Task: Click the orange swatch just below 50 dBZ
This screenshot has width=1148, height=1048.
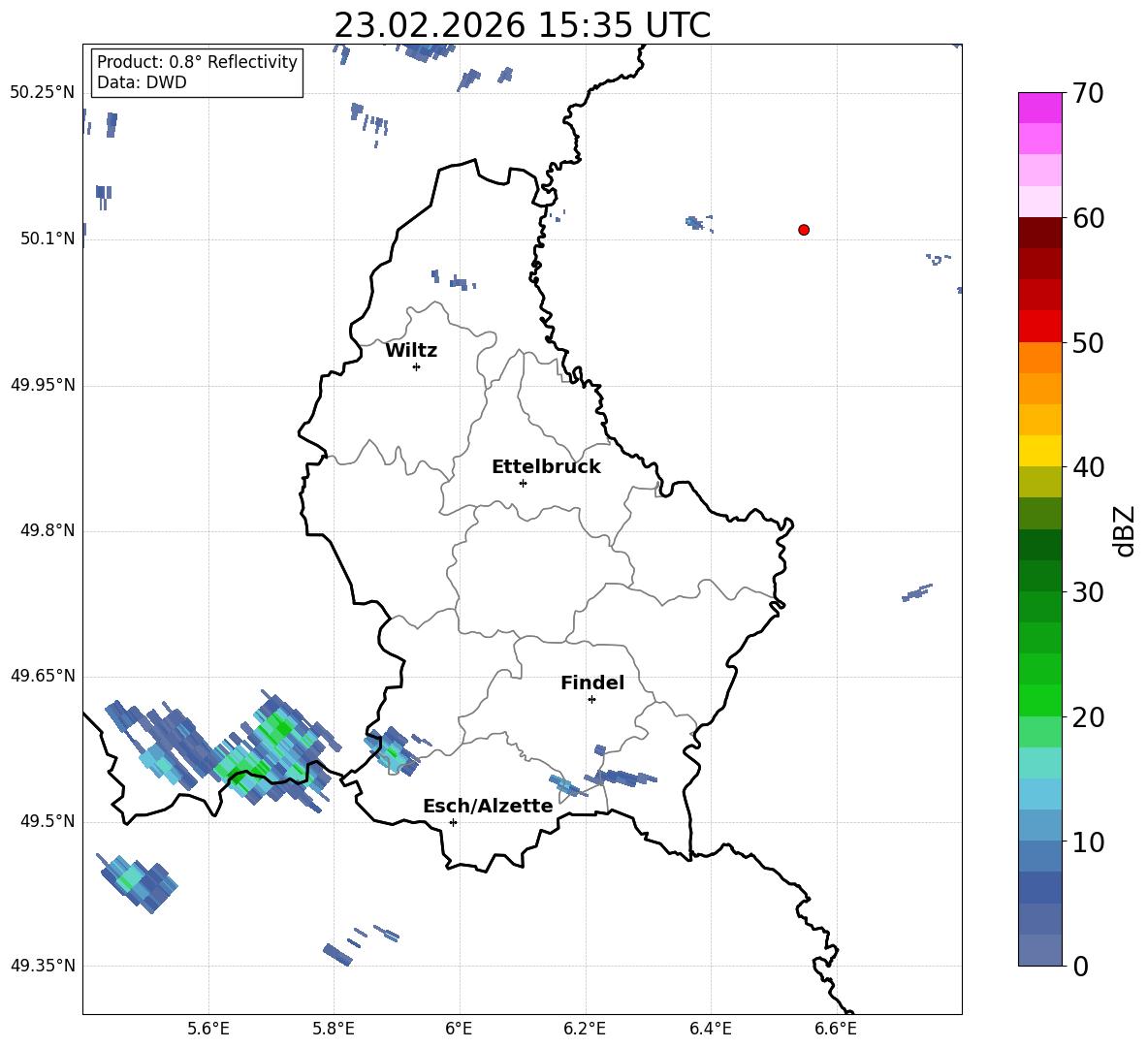Action: tap(1039, 358)
